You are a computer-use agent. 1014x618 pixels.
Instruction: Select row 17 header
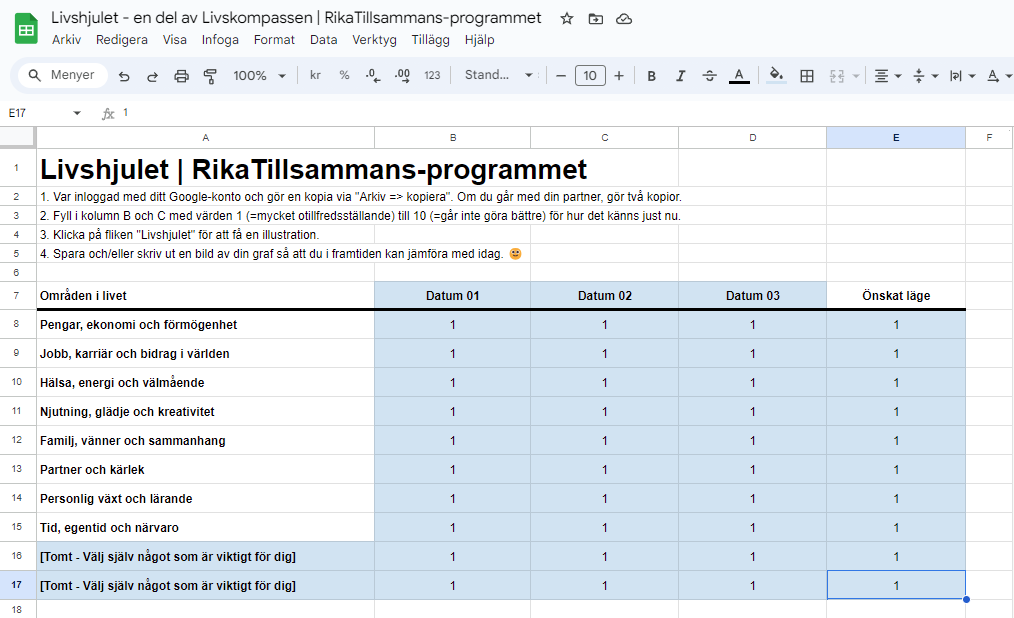pos(17,585)
